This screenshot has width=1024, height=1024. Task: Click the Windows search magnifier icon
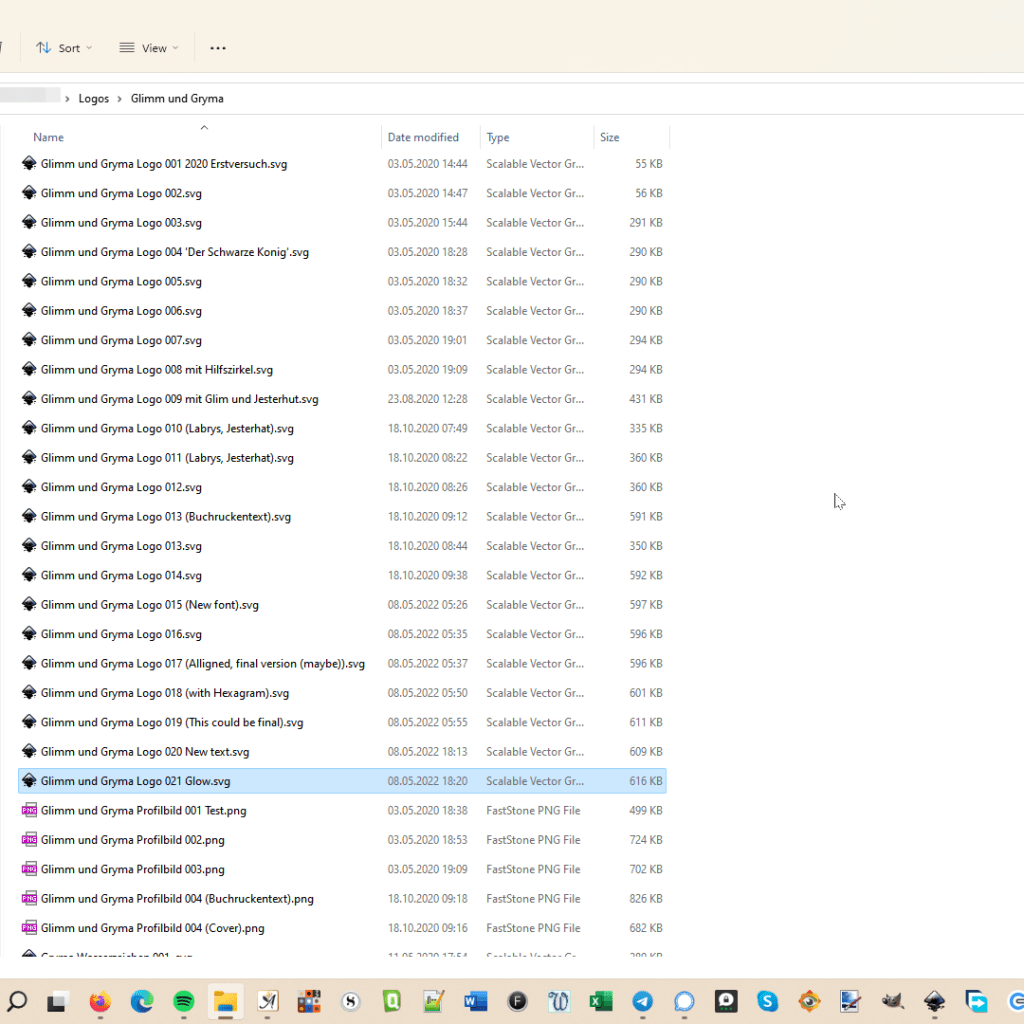17,1001
